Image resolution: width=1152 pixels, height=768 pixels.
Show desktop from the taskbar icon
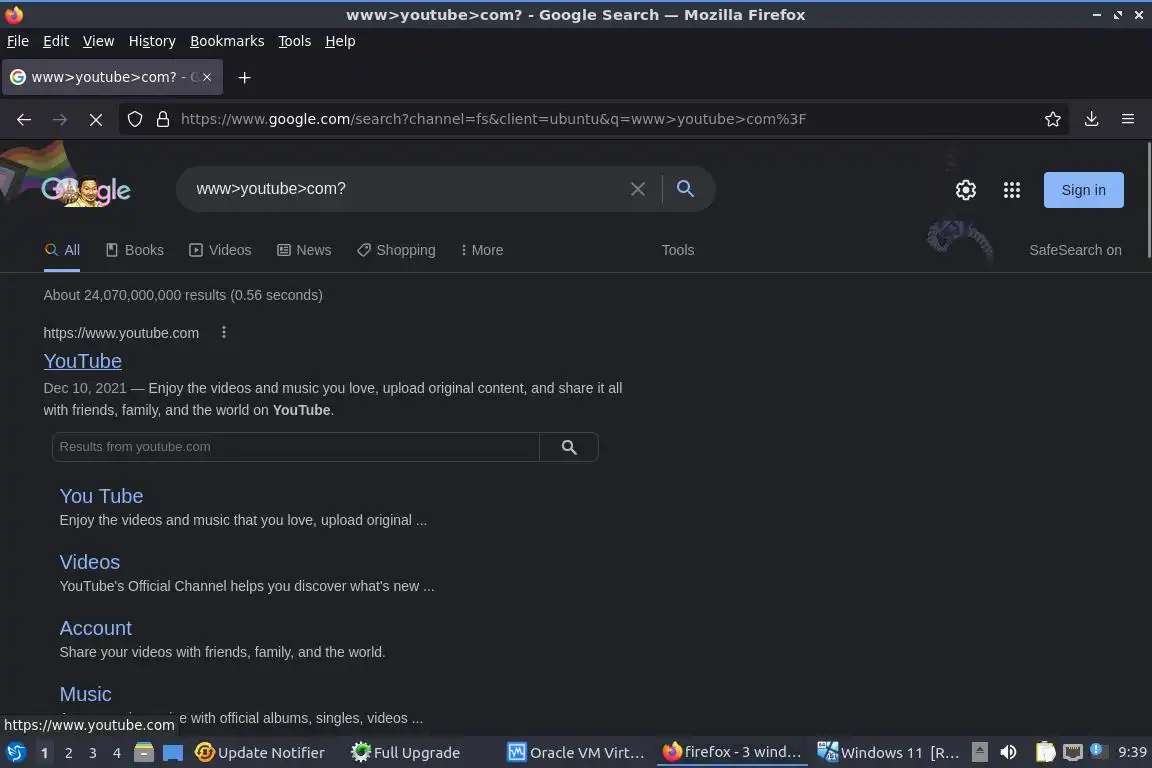pos(173,753)
